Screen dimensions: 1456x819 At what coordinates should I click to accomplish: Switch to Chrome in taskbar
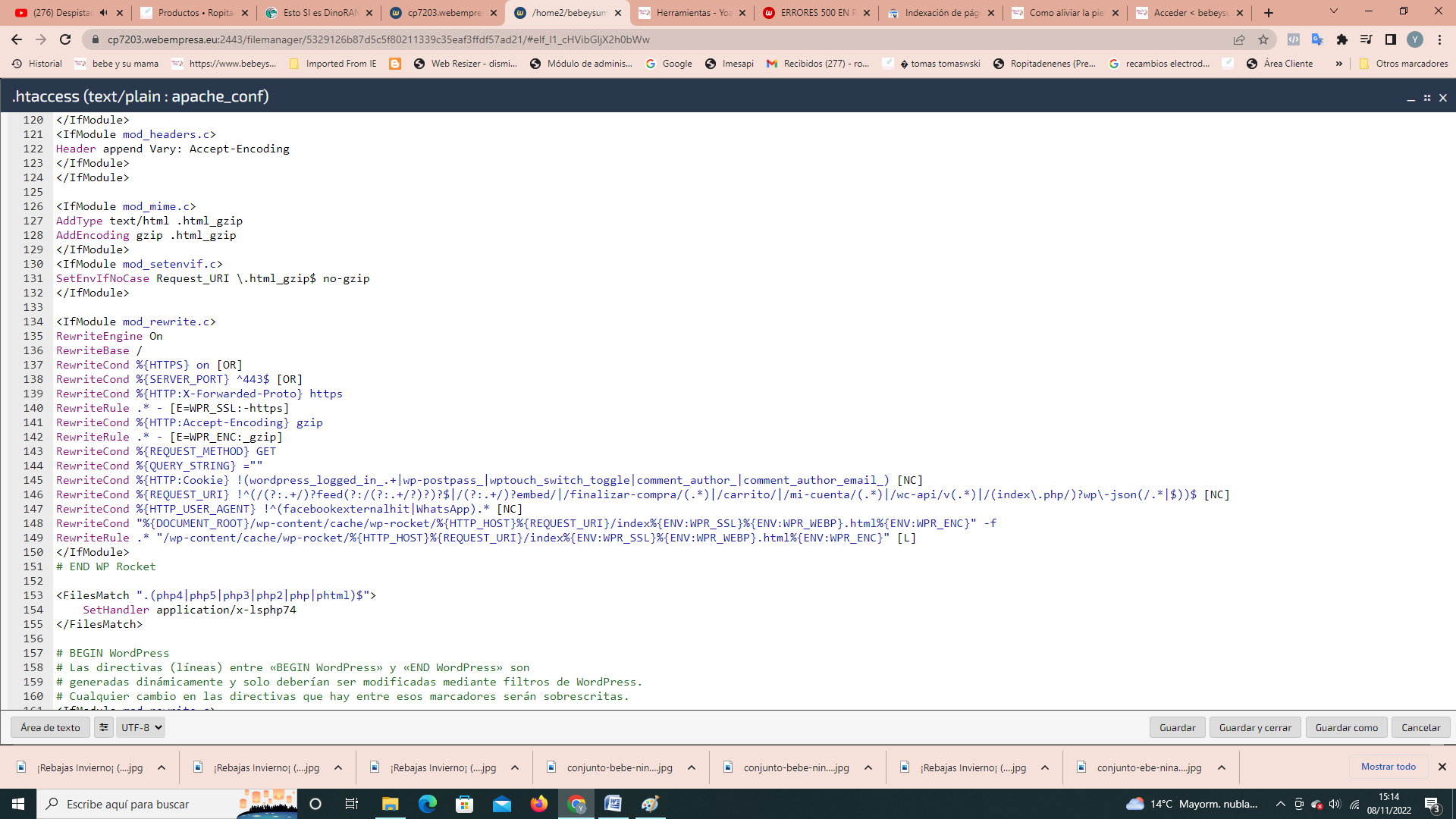coord(576,804)
